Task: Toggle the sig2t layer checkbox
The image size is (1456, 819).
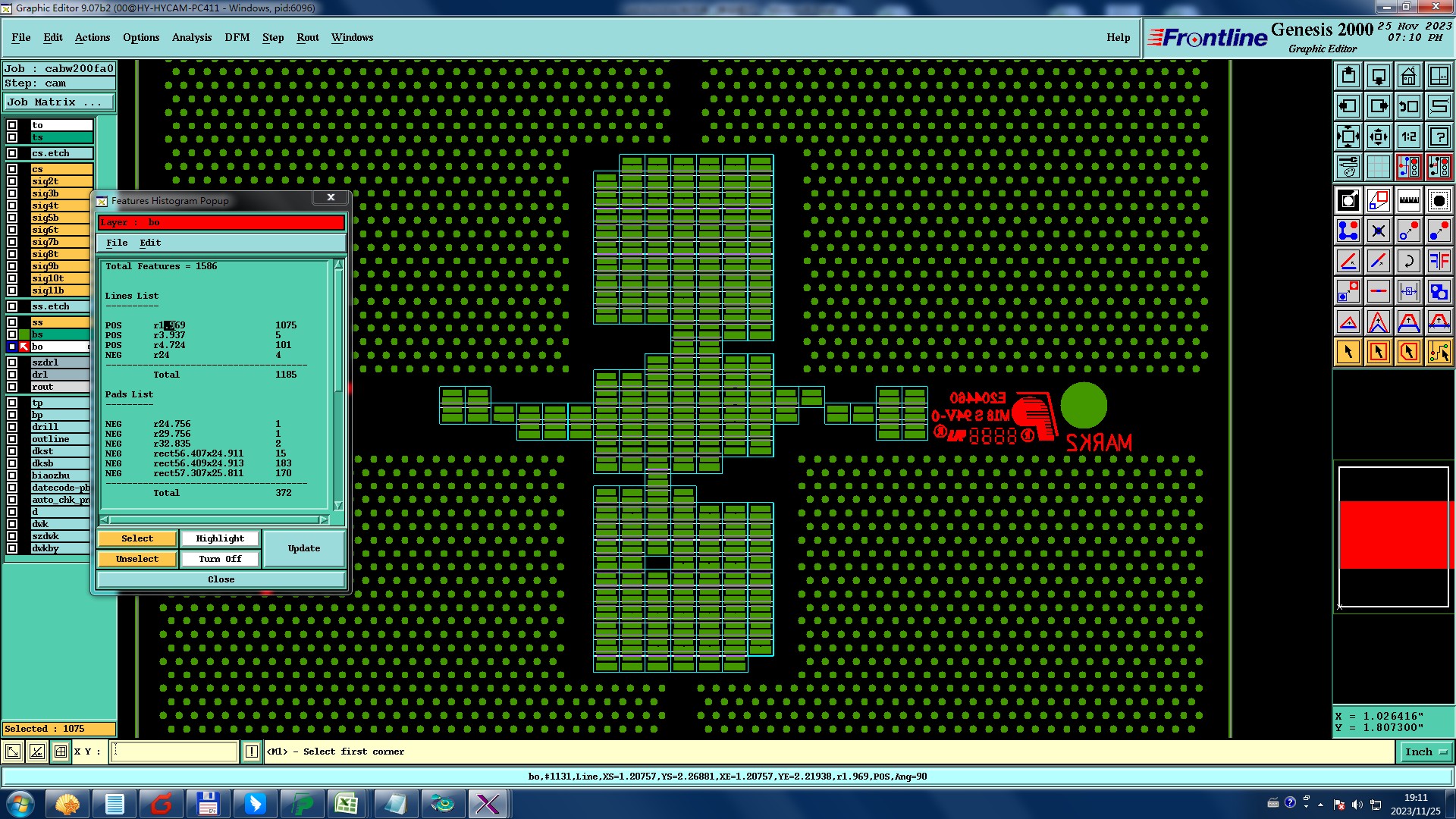Action: click(12, 181)
